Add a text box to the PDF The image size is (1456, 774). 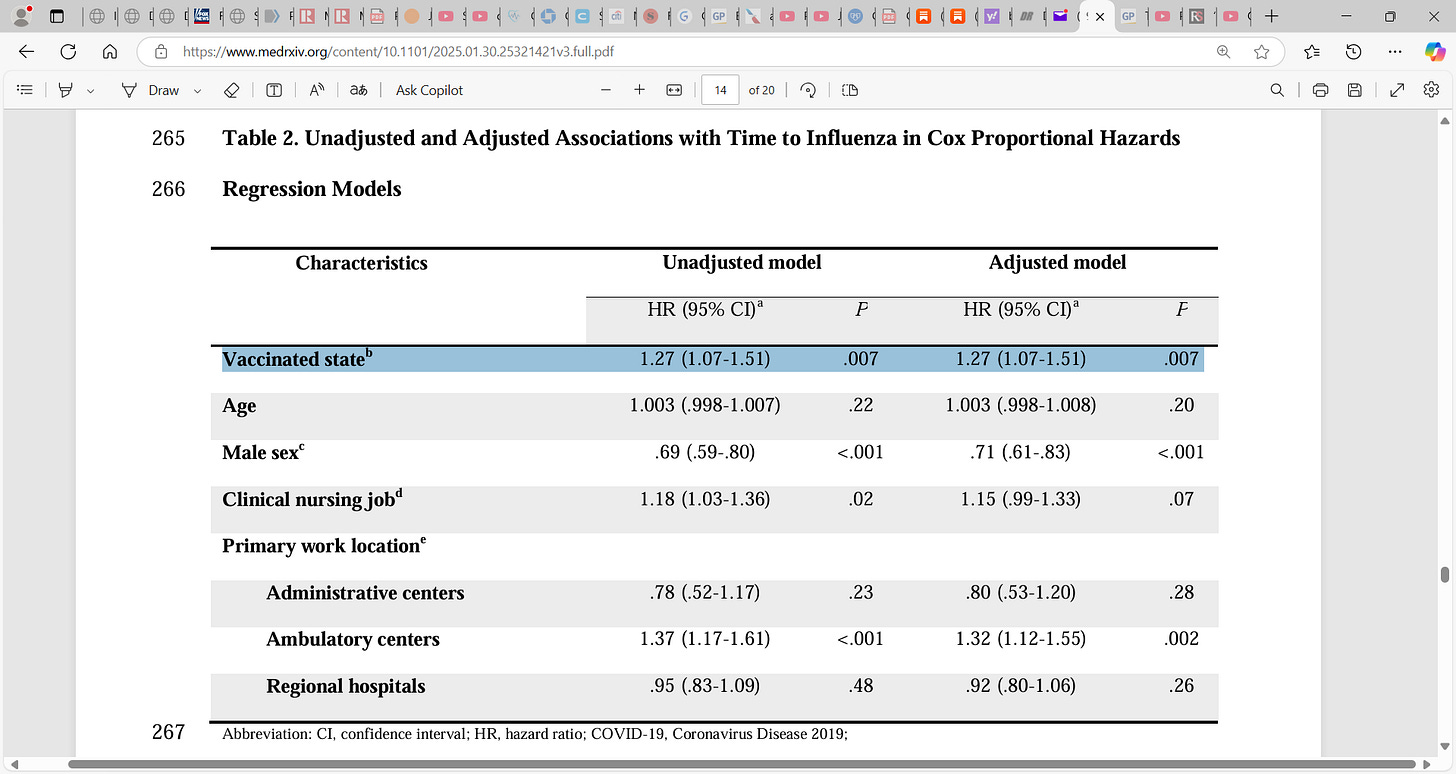coord(274,90)
